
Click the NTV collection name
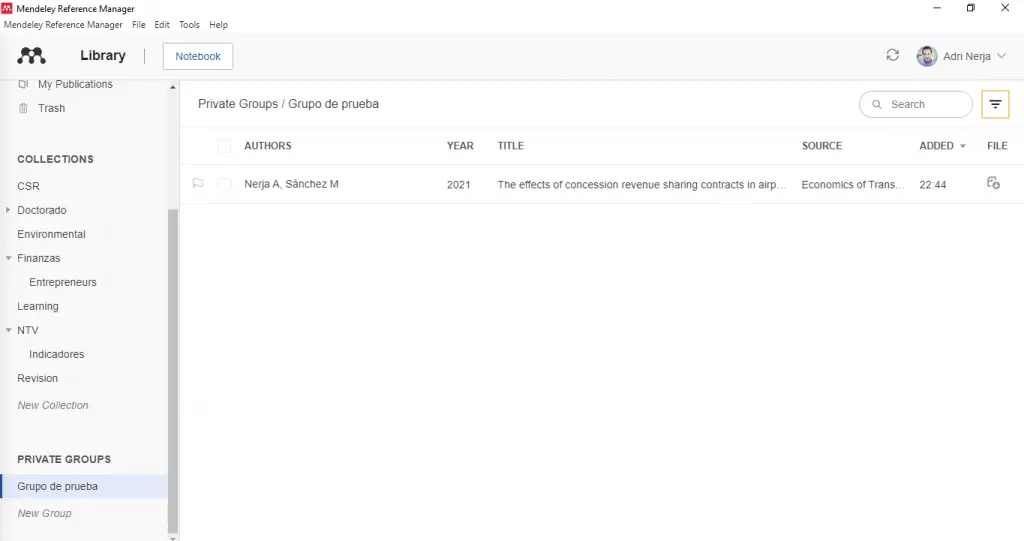pyautogui.click(x=27, y=330)
